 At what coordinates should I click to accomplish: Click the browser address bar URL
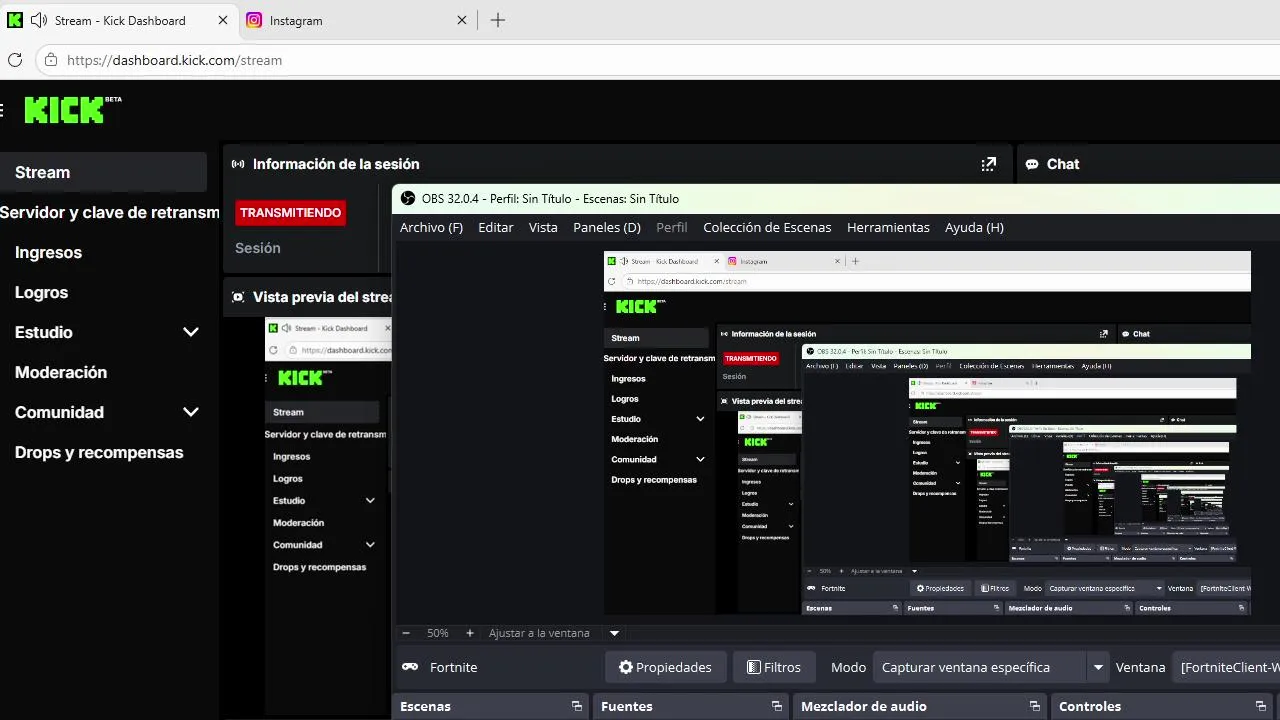(174, 60)
